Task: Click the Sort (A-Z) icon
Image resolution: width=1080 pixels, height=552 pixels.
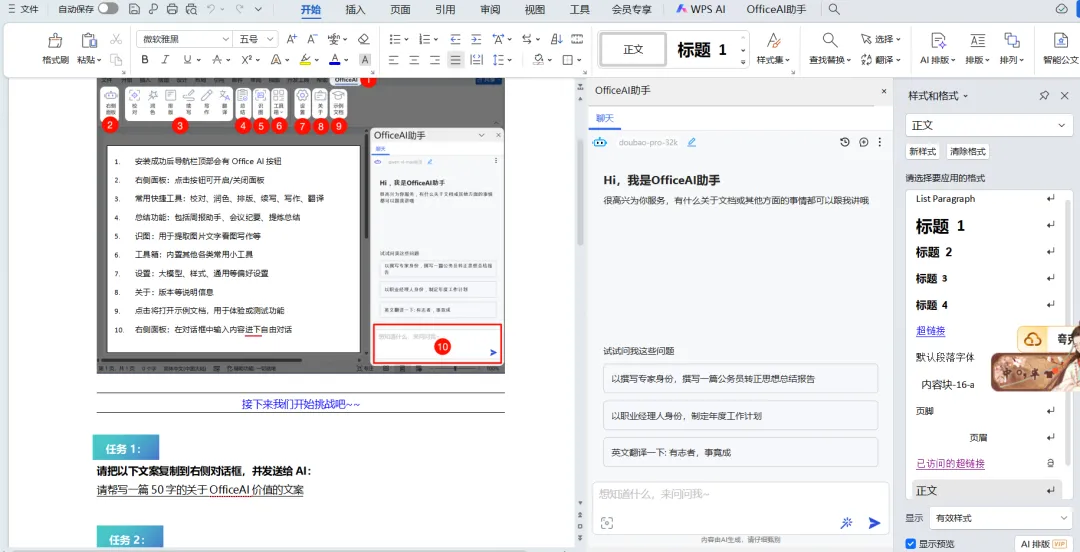Action: [557, 39]
